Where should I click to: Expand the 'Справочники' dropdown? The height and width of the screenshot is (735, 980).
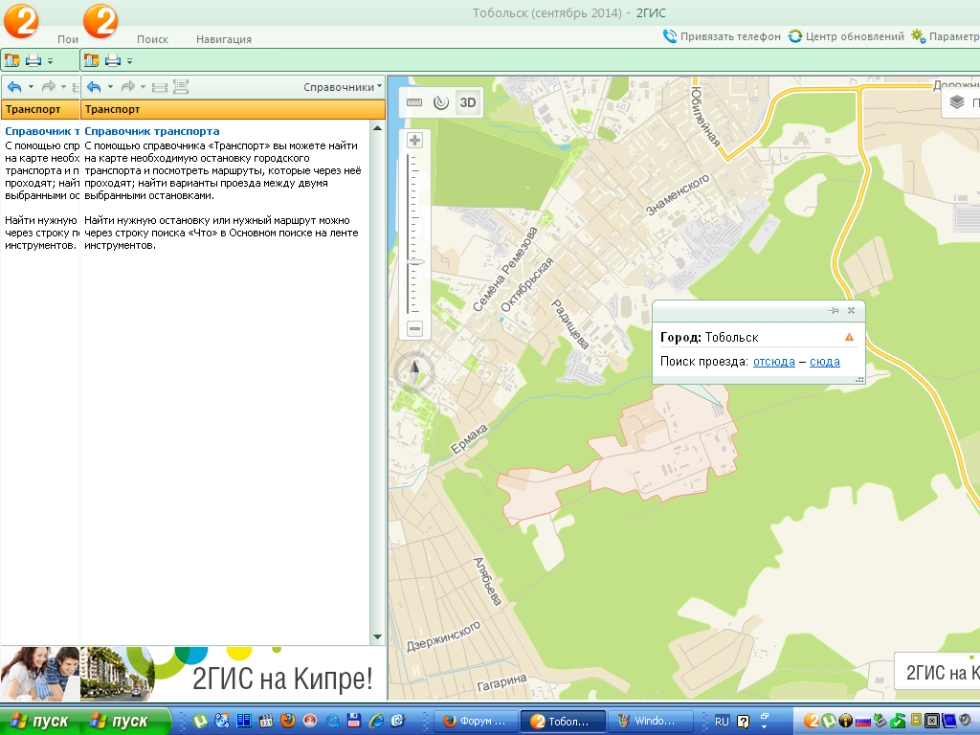[x=342, y=87]
